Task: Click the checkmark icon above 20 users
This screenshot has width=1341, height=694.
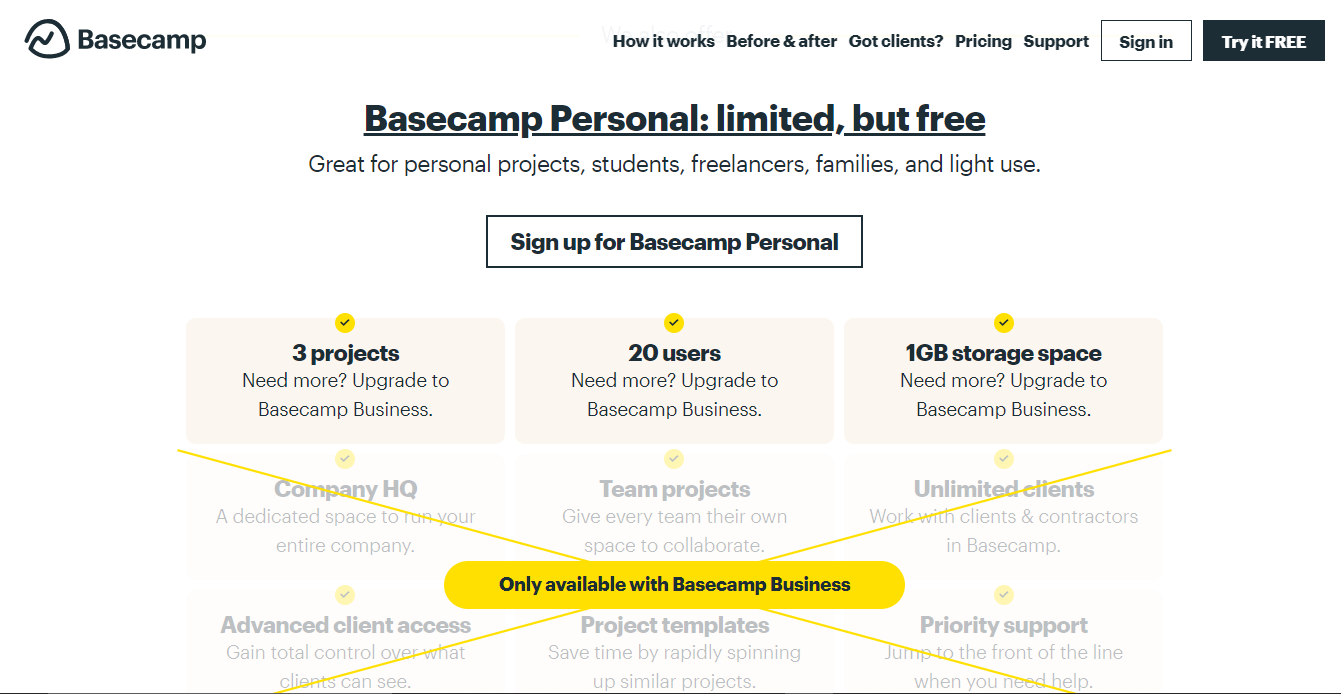Action: 674,323
